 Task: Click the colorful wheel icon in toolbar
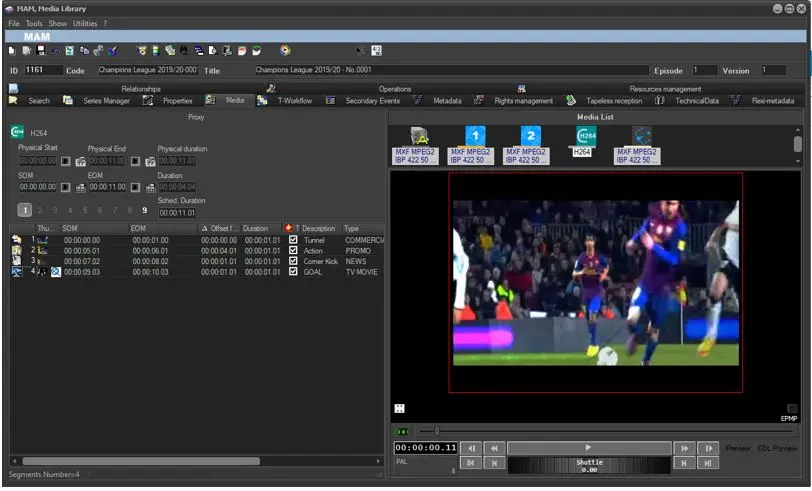click(286, 50)
